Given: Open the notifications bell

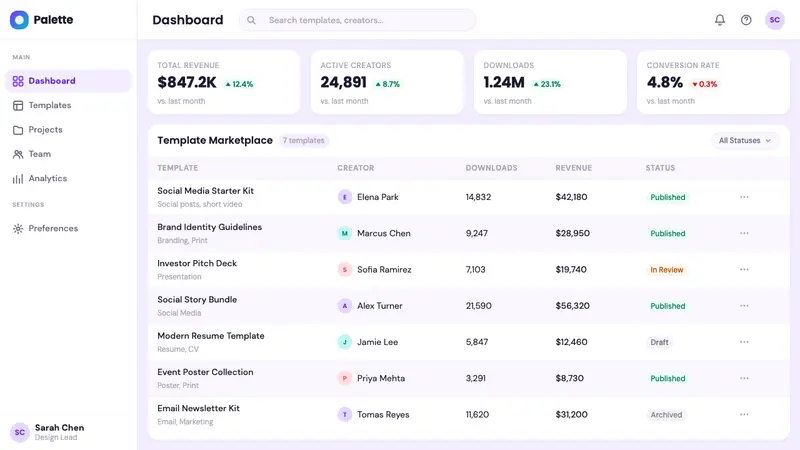Looking at the screenshot, I should pos(719,20).
